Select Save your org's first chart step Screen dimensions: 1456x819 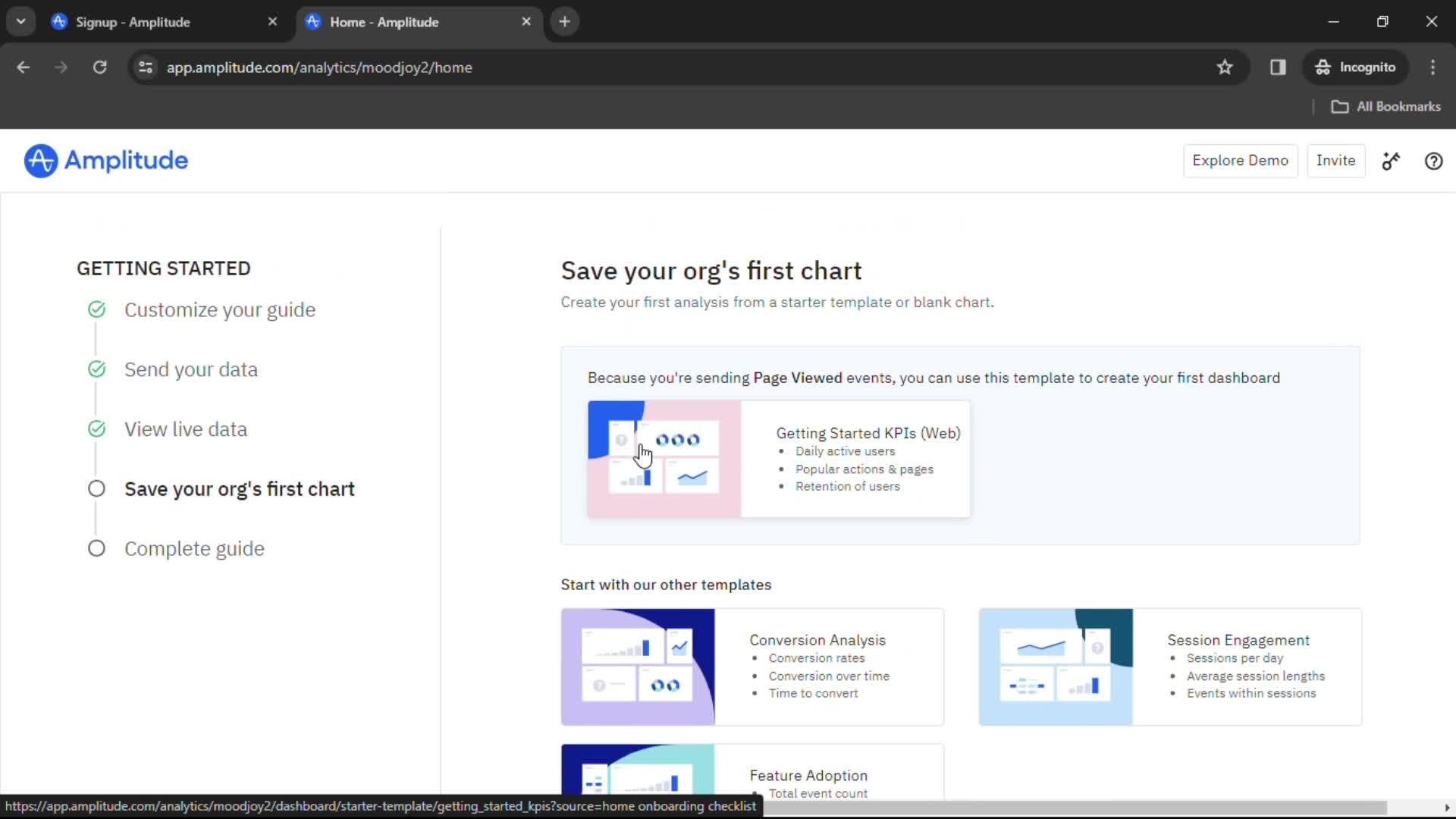(x=239, y=489)
